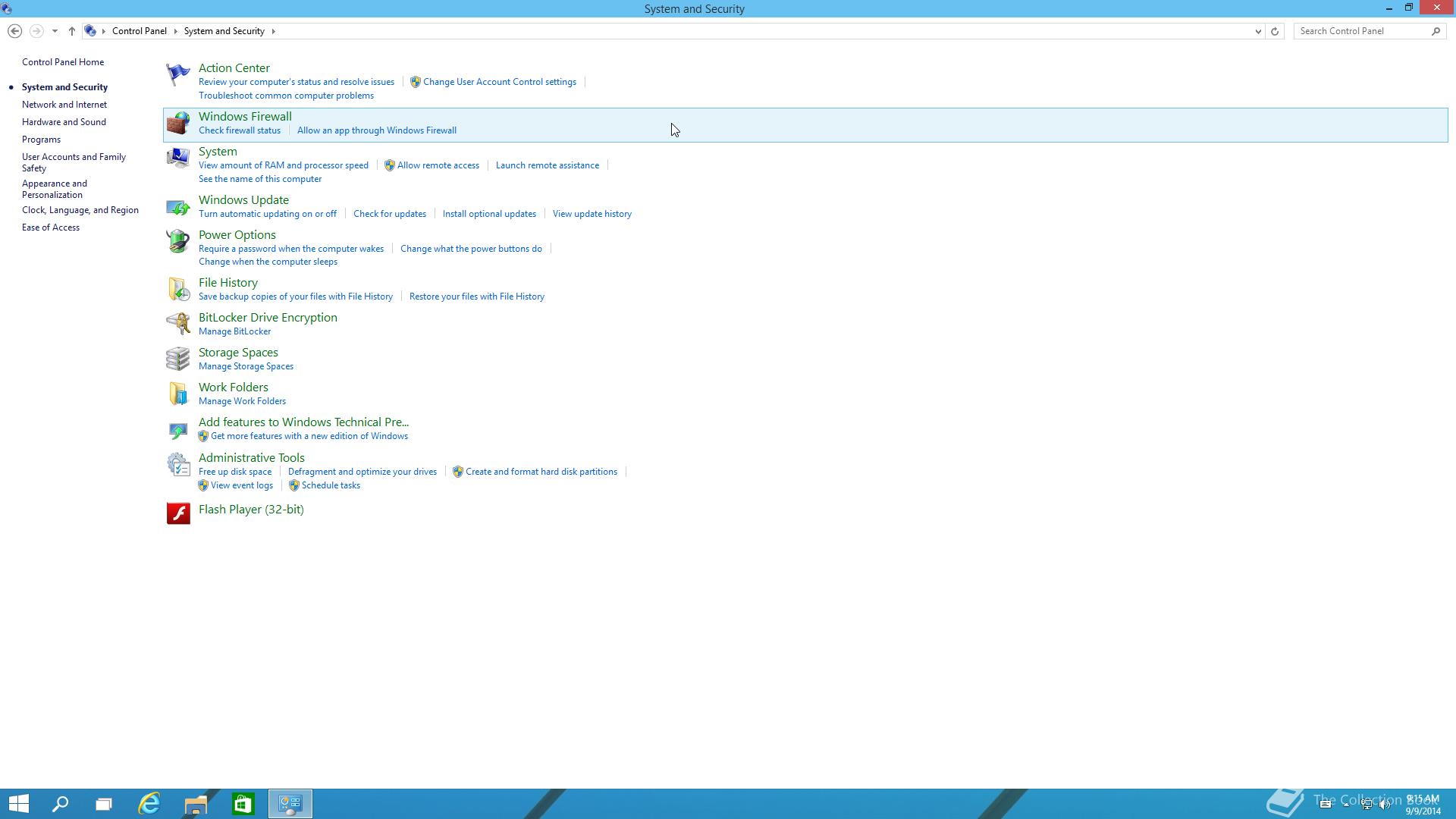1456x819 pixels.
Task: Click View event logs link
Action: pos(241,485)
